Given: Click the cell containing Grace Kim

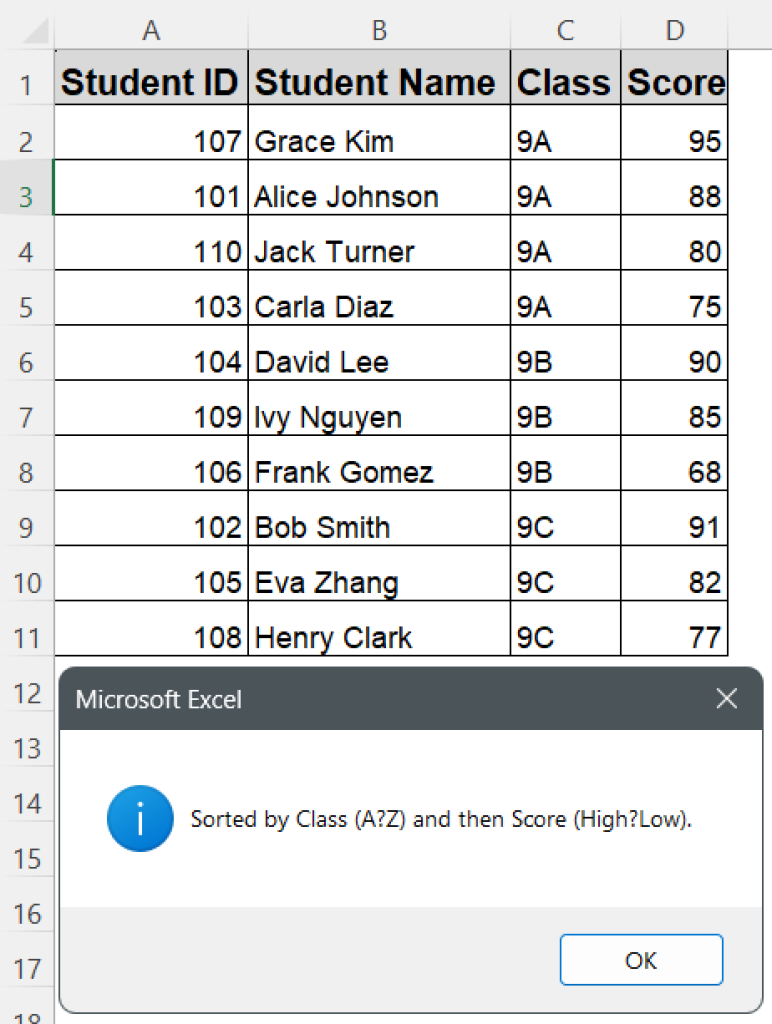Looking at the screenshot, I should [x=378, y=140].
